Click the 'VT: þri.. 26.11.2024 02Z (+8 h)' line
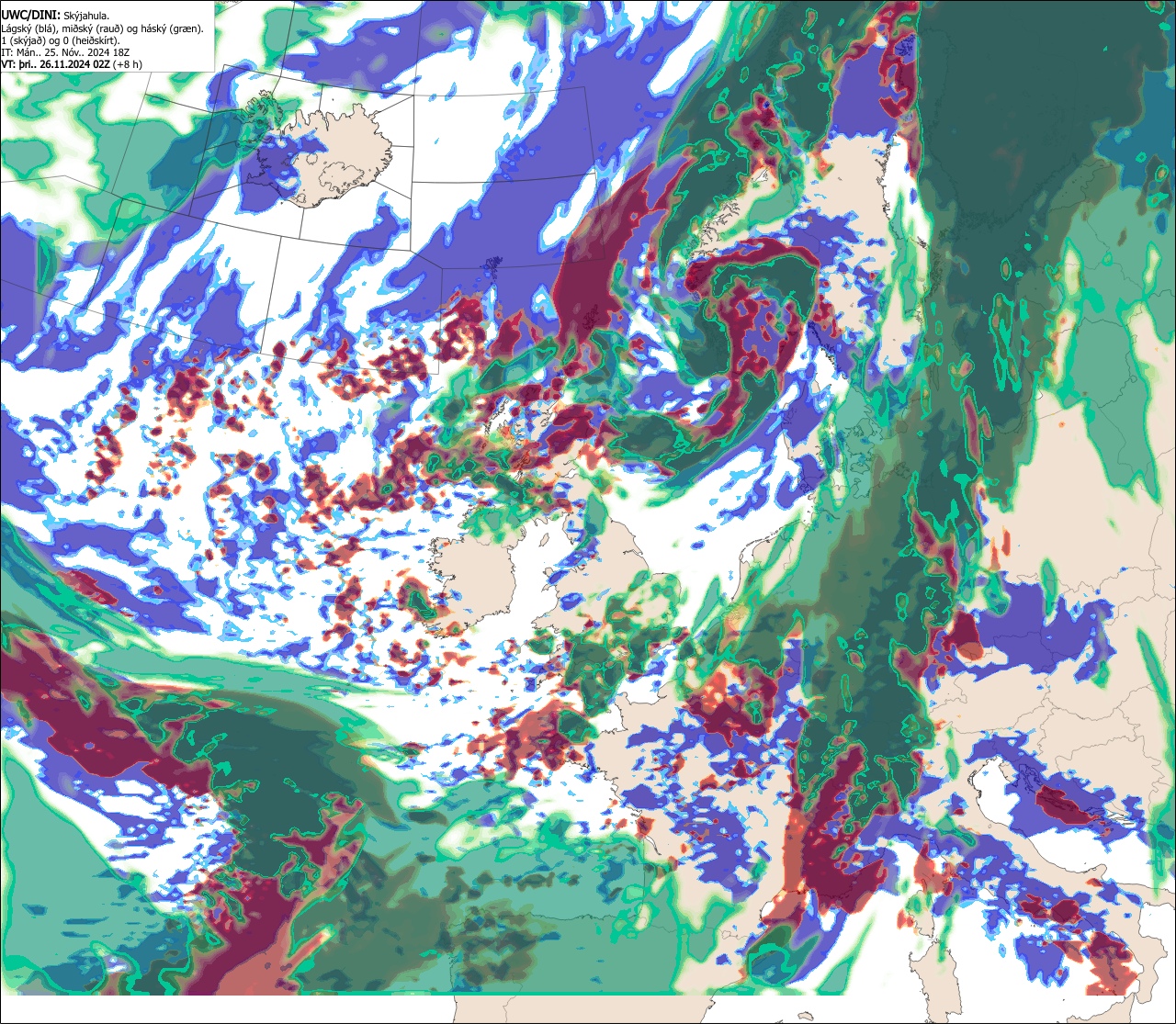This screenshot has width=1176, height=1024. pyautogui.click(x=72, y=64)
